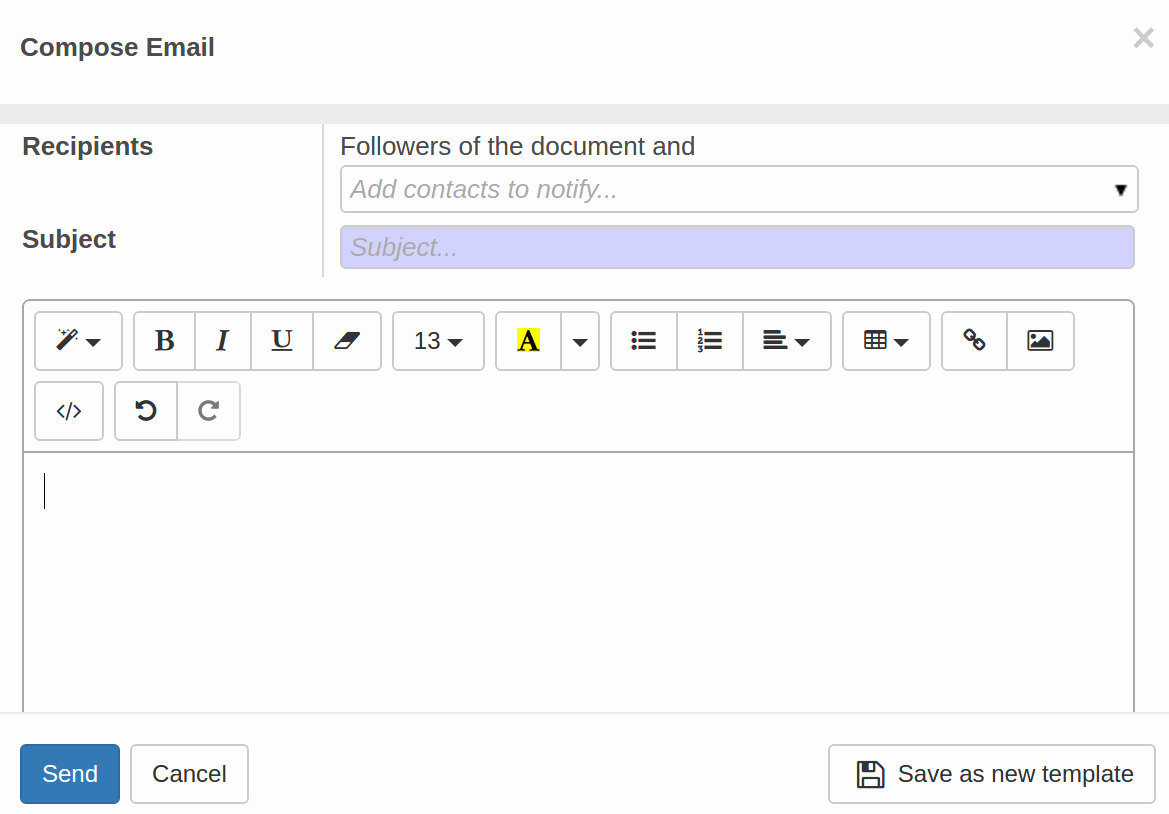Toggle bold formatting

(165, 341)
